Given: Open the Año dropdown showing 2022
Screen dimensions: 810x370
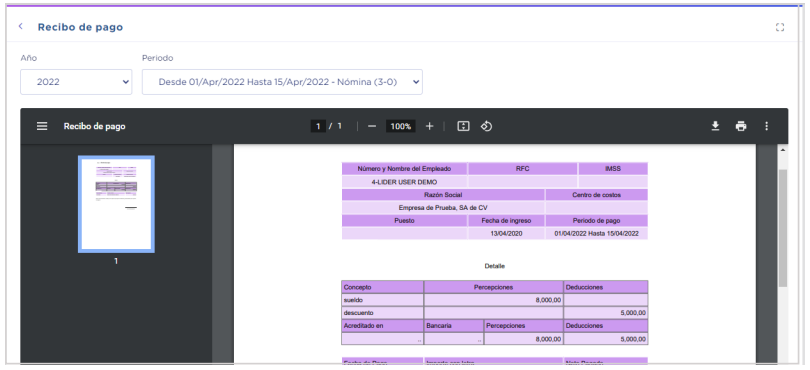Looking at the screenshot, I should 76,82.
